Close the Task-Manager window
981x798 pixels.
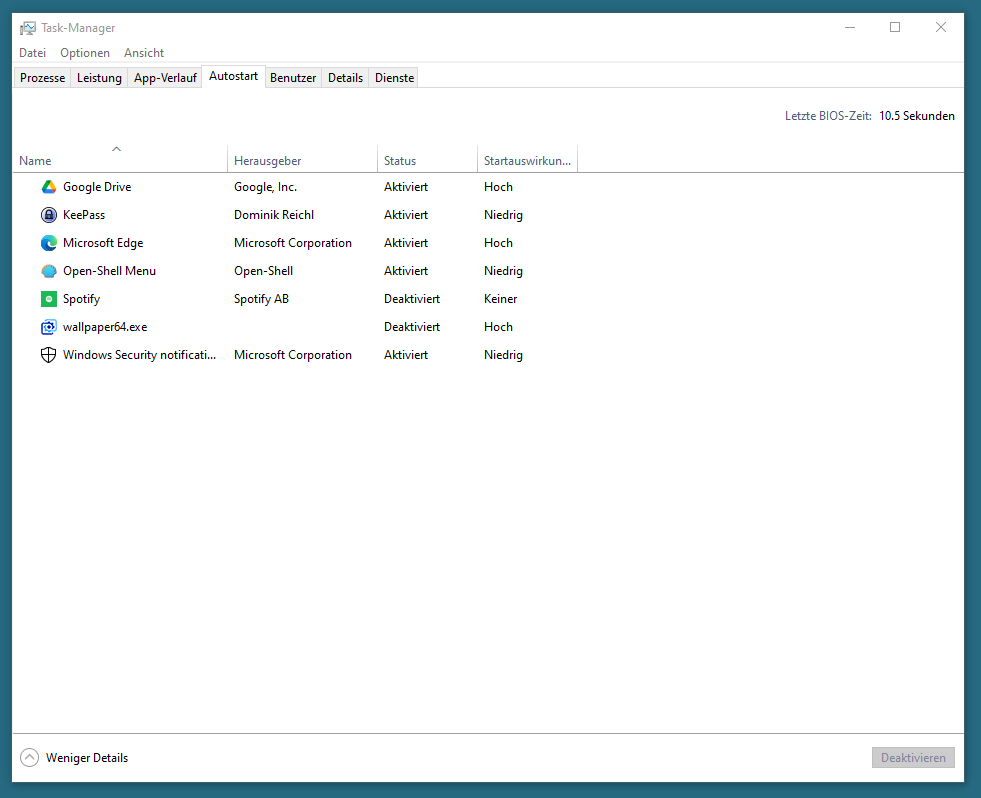[x=940, y=27]
